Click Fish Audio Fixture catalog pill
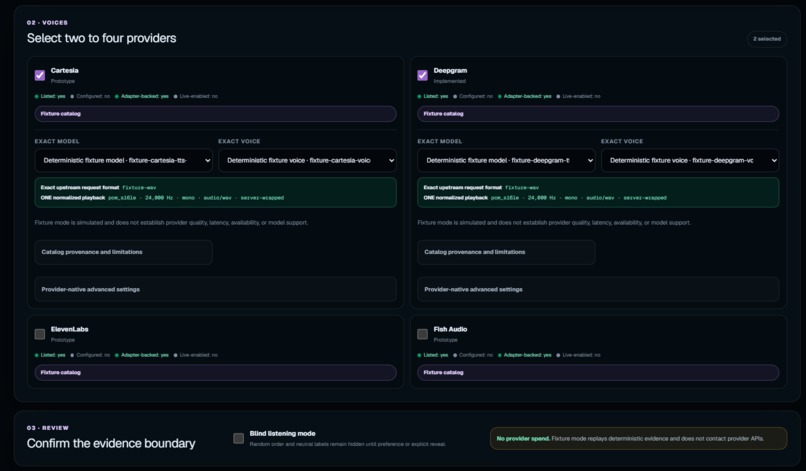The image size is (806, 471). click(598, 372)
